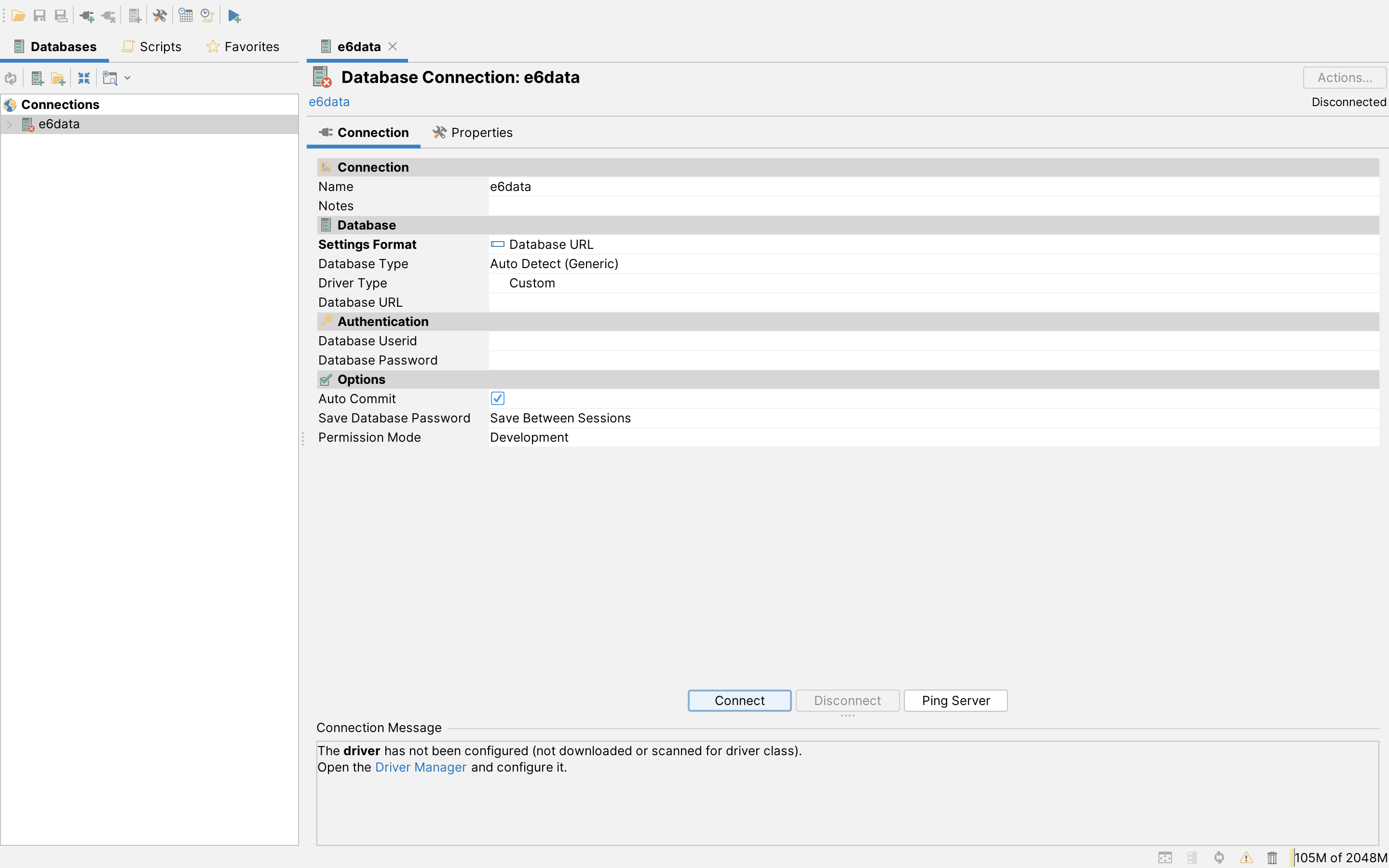Toggle the Auto Commit checkbox
This screenshot has width=1389, height=868.
pyautogui.click(x=497, y=398)
